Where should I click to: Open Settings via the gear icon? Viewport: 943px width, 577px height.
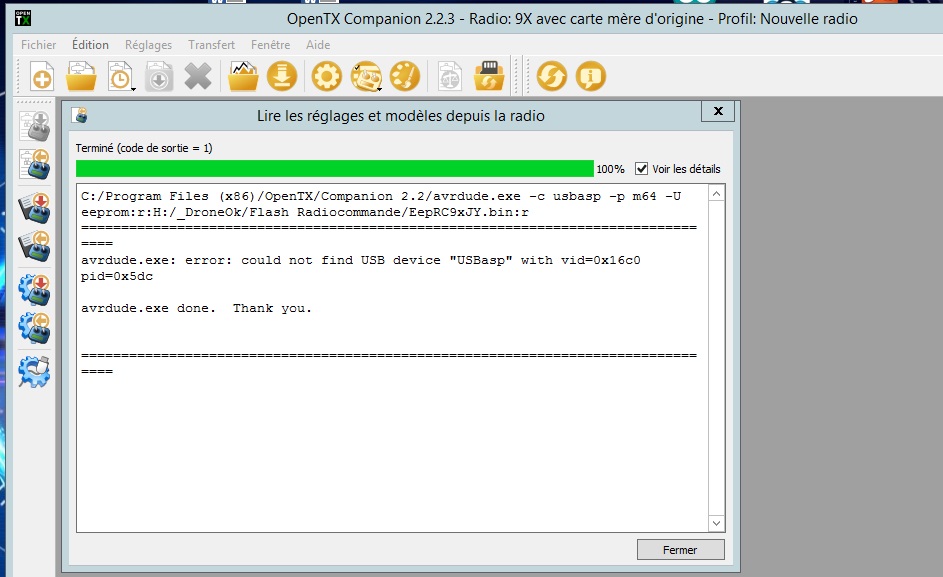(x=327, y=76)
